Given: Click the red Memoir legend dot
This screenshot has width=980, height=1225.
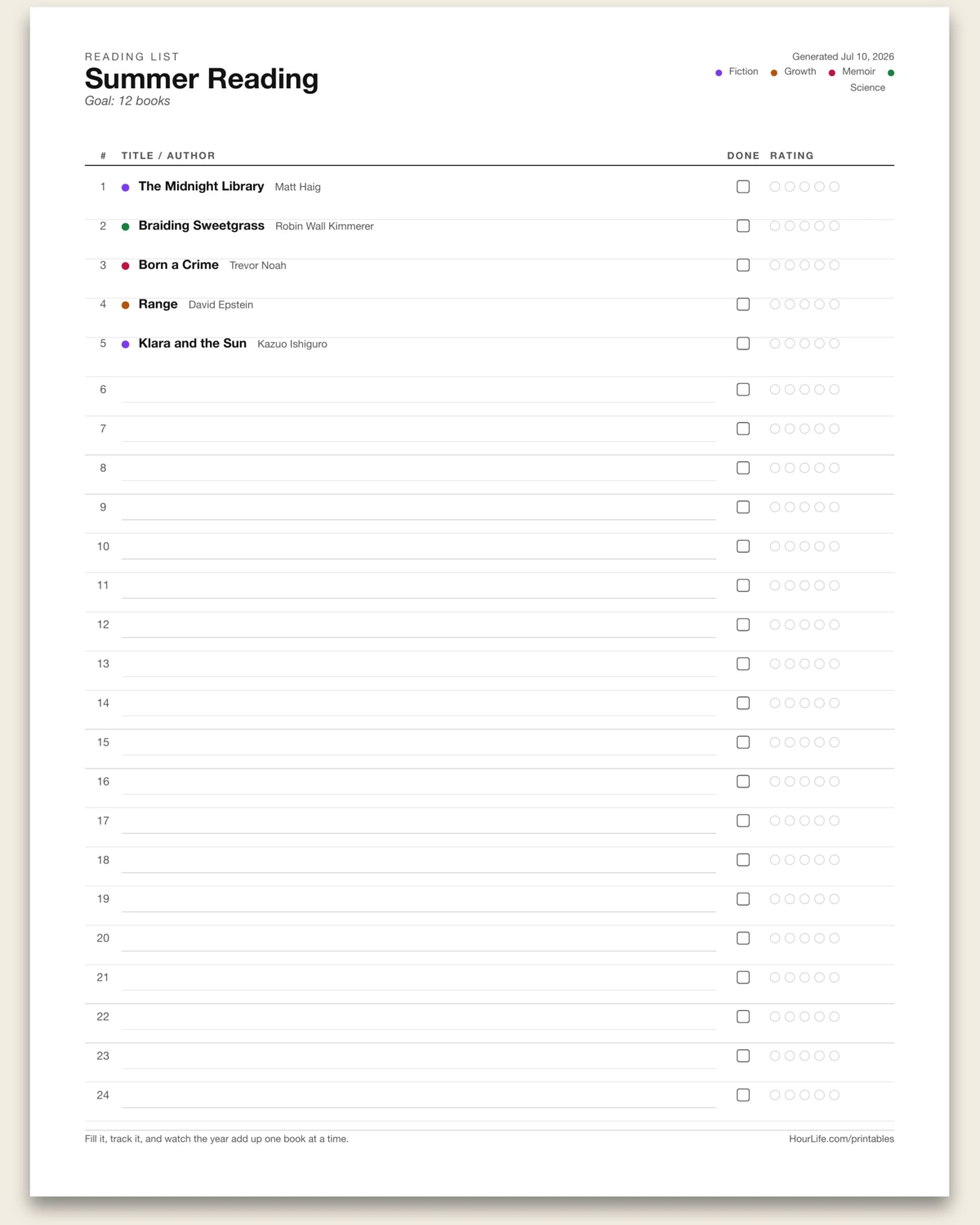Looking at the screenshot, I should 832,73.
